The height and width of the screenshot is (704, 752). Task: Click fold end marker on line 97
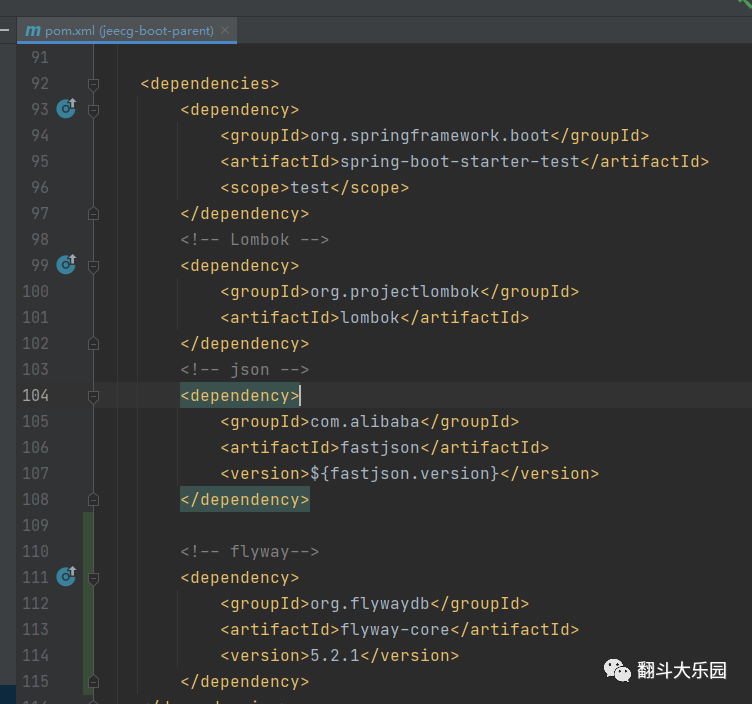point(93,213)
